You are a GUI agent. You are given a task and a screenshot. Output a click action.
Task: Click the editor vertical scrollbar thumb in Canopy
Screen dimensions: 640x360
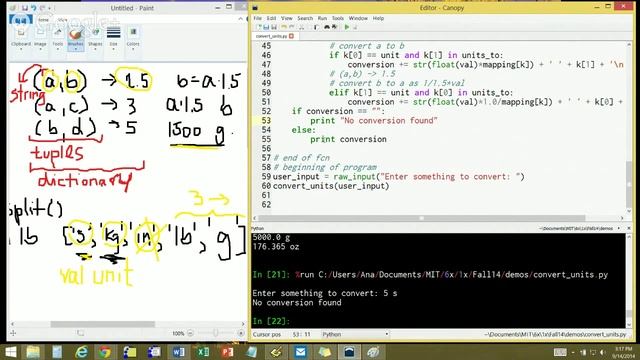pos(629,184)
